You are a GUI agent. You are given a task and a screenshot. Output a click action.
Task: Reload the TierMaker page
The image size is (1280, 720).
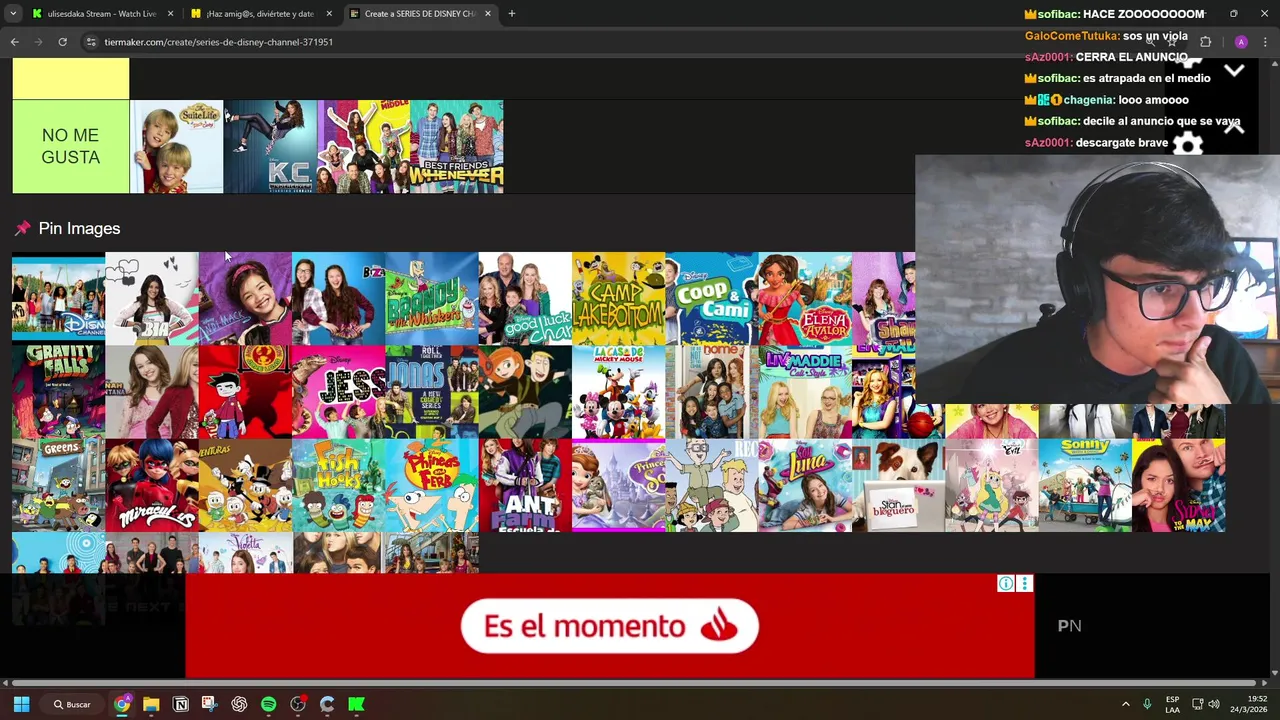pos(62,42)
